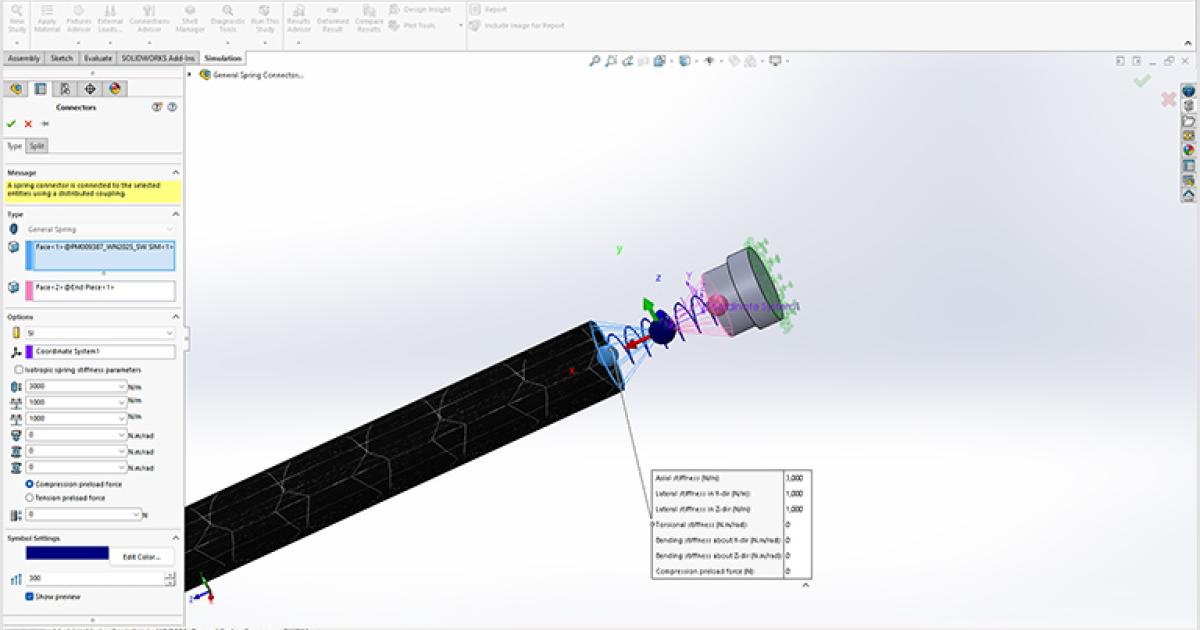Click the spring symbol color swatch
This screenshot has width=1200, height=630.
(67, 553)
